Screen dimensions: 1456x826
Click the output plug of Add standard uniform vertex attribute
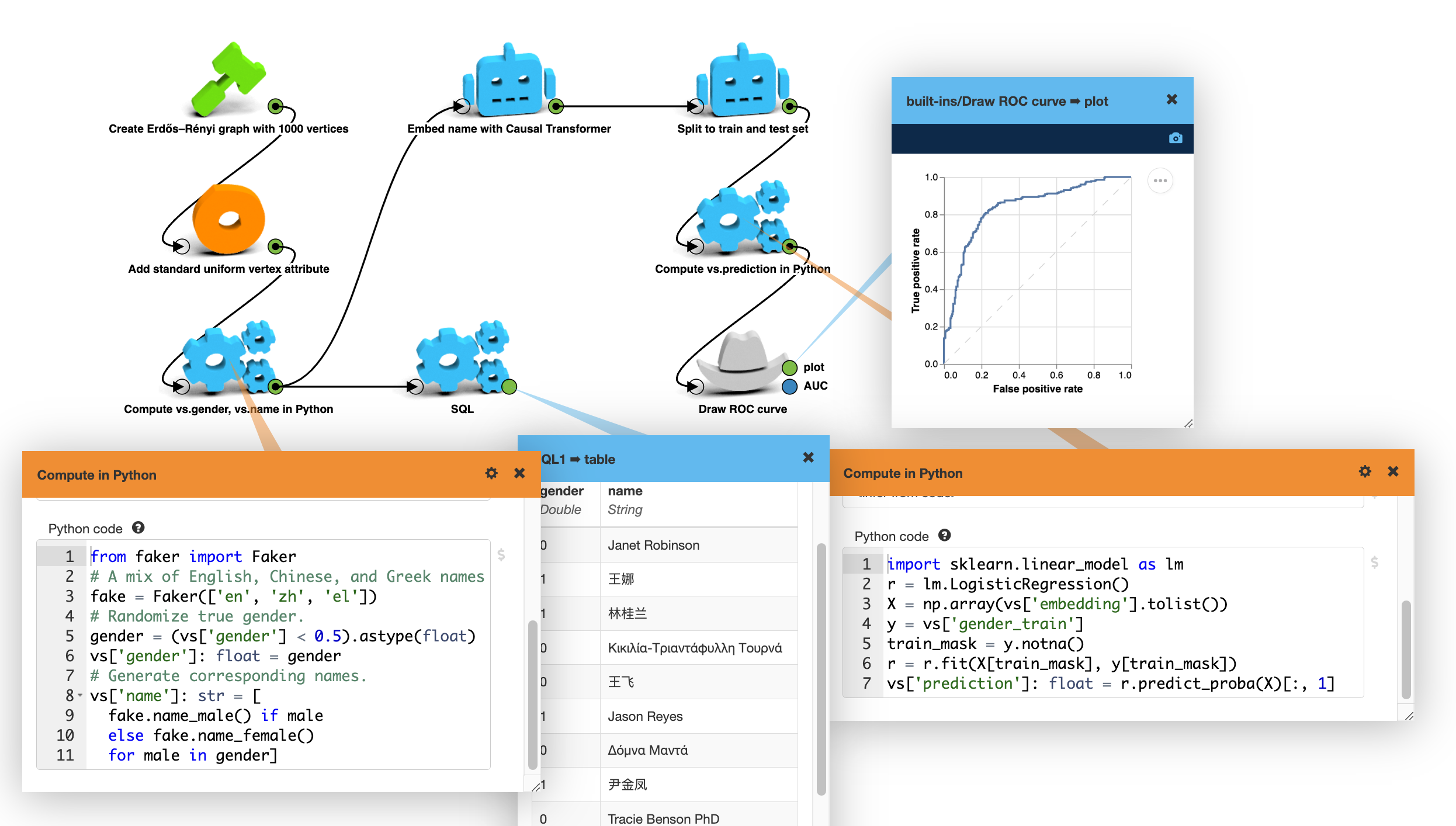pyautogui.click(x=275, y=246)
